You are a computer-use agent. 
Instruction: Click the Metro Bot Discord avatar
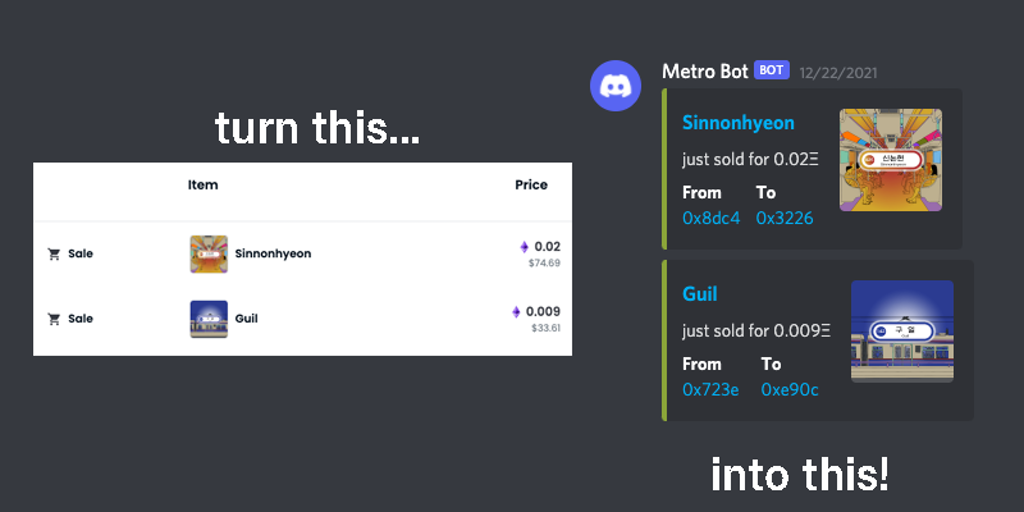tap(616, 86)
